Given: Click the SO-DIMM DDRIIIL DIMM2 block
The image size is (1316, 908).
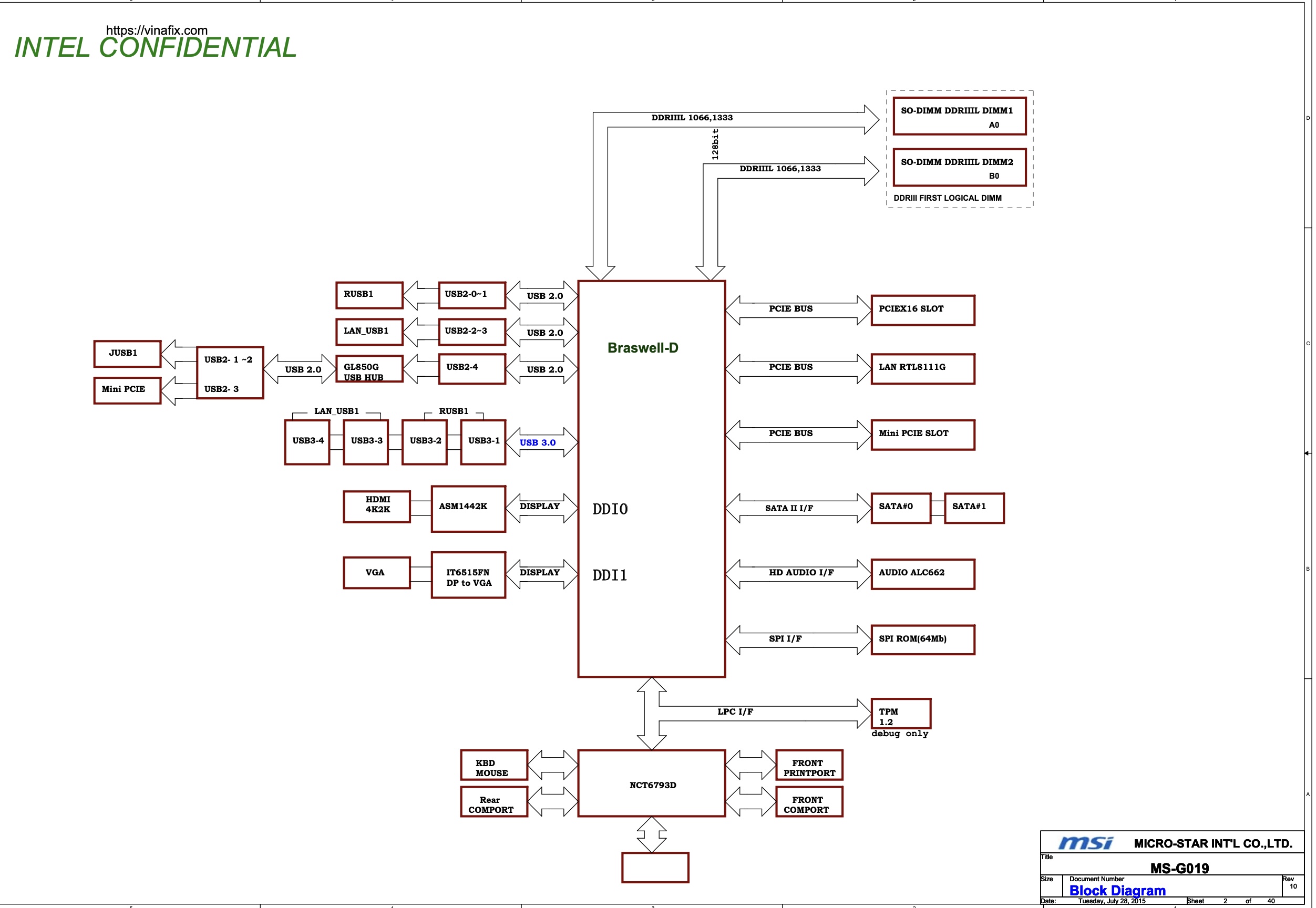Looking at the screenshot, I should 959,167.
